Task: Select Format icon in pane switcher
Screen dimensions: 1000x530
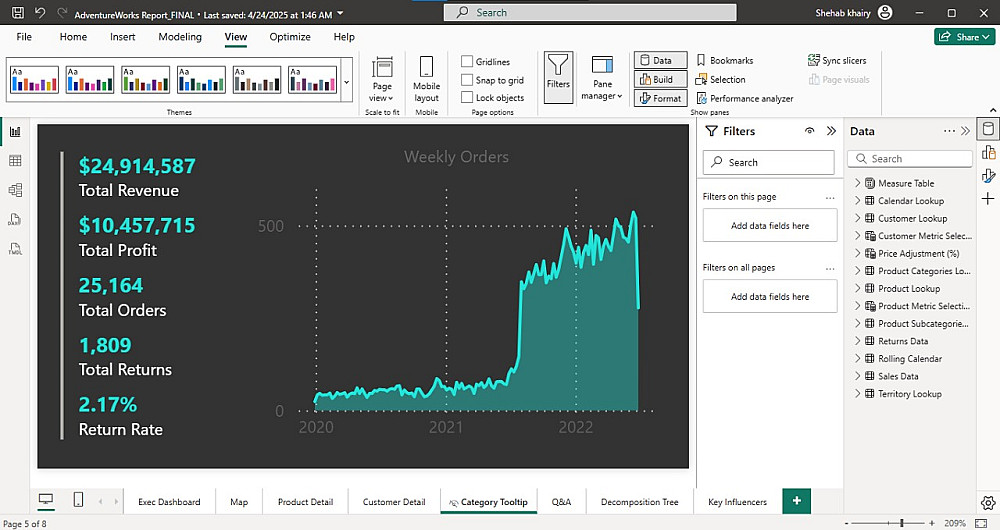Action: tap(988, 175)
